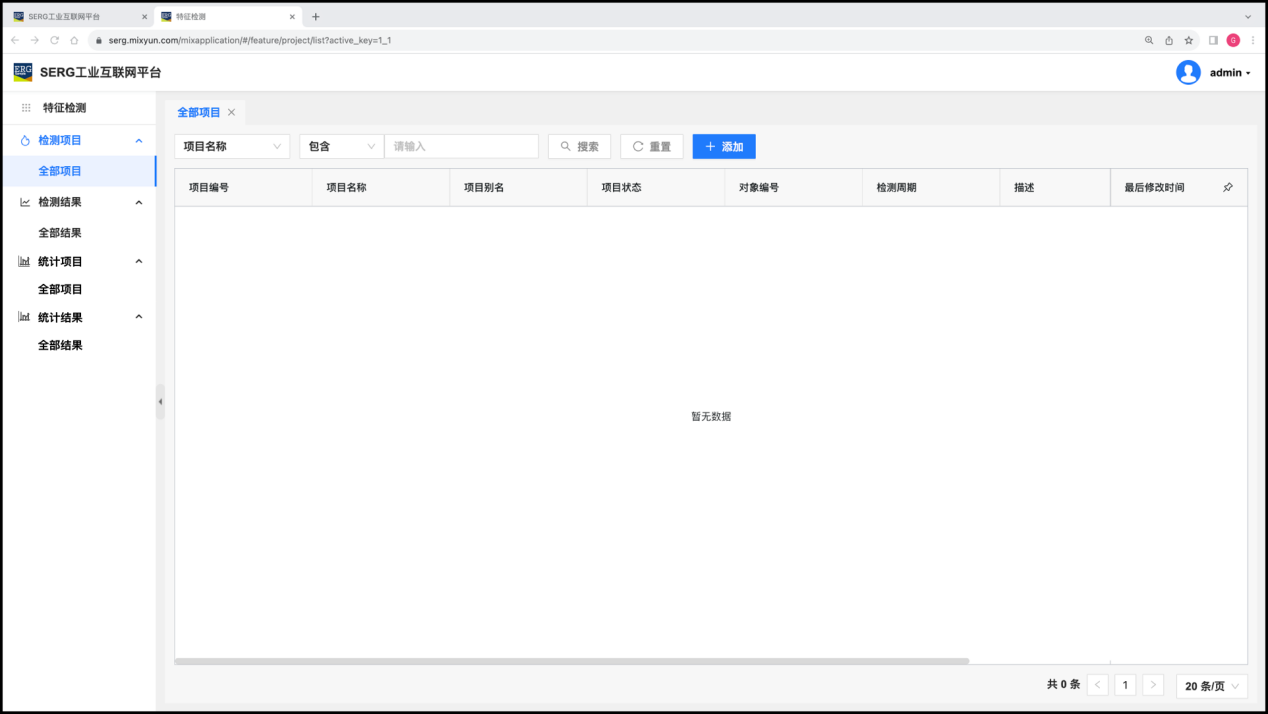The image size is (1268, 714).
Task: Click the browser reload icon
Action: (x=54, y=40)
